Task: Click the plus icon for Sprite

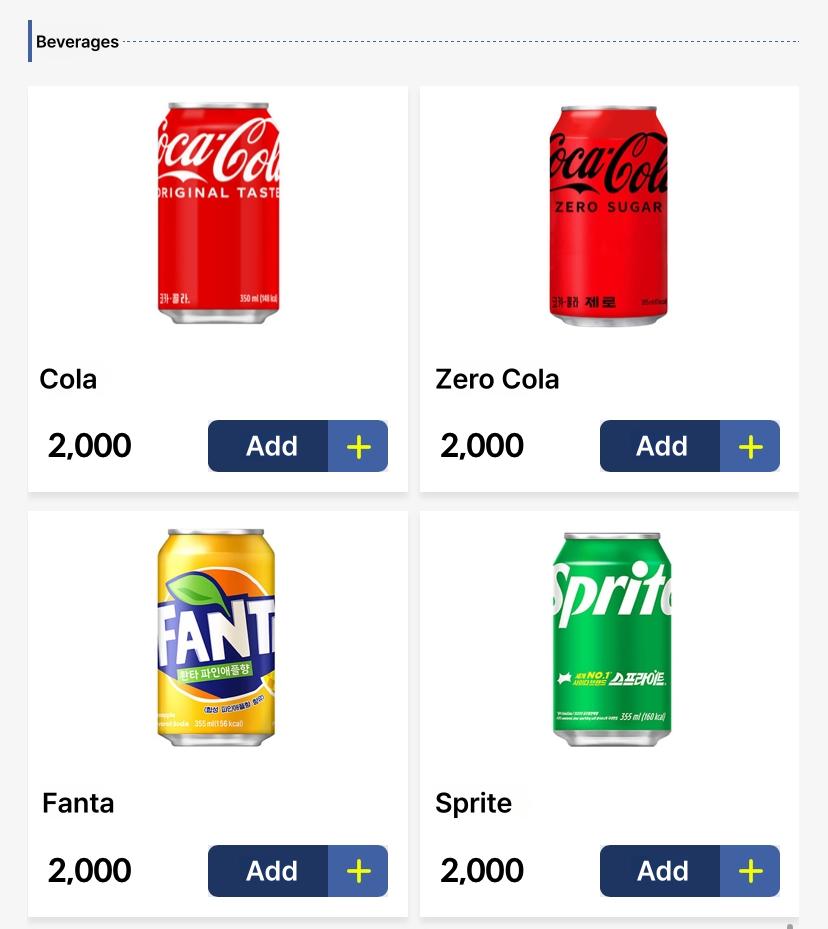Action: (750, 871)
